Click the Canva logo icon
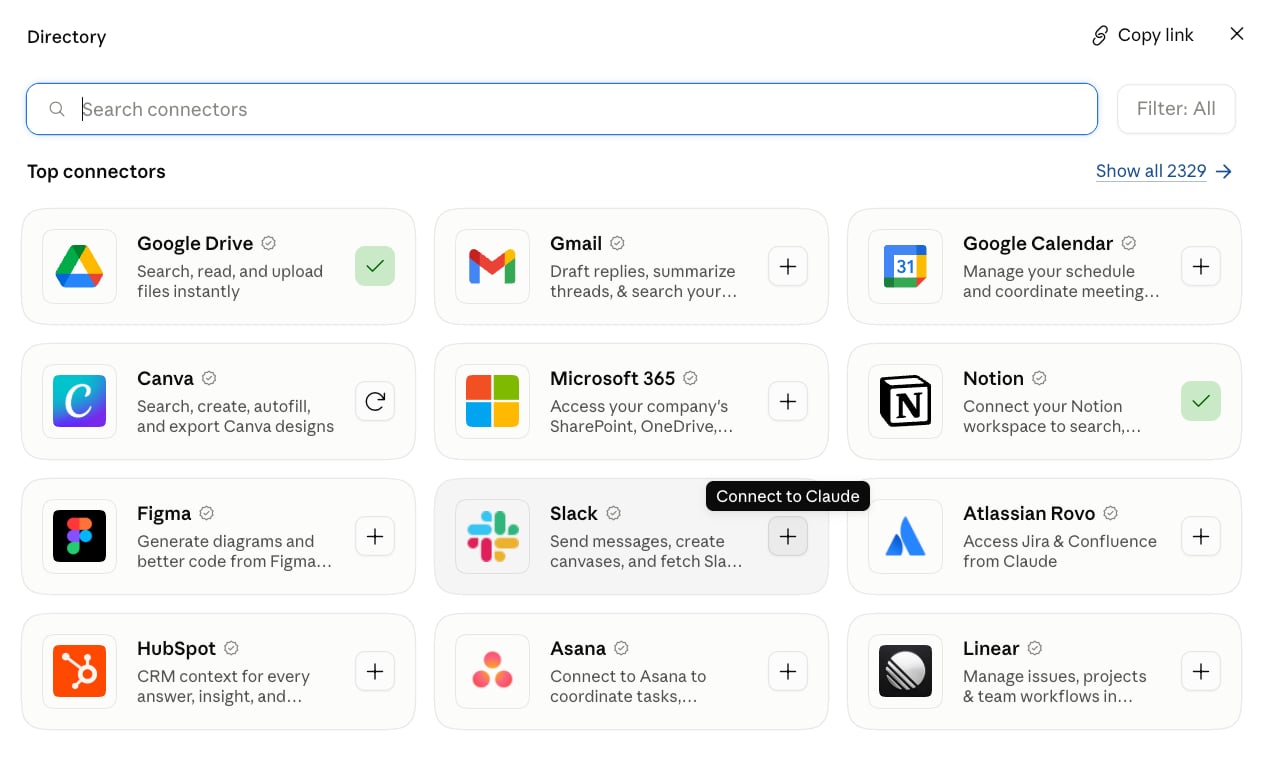This screenshot has height=772, width=1268. coord(79,401)
